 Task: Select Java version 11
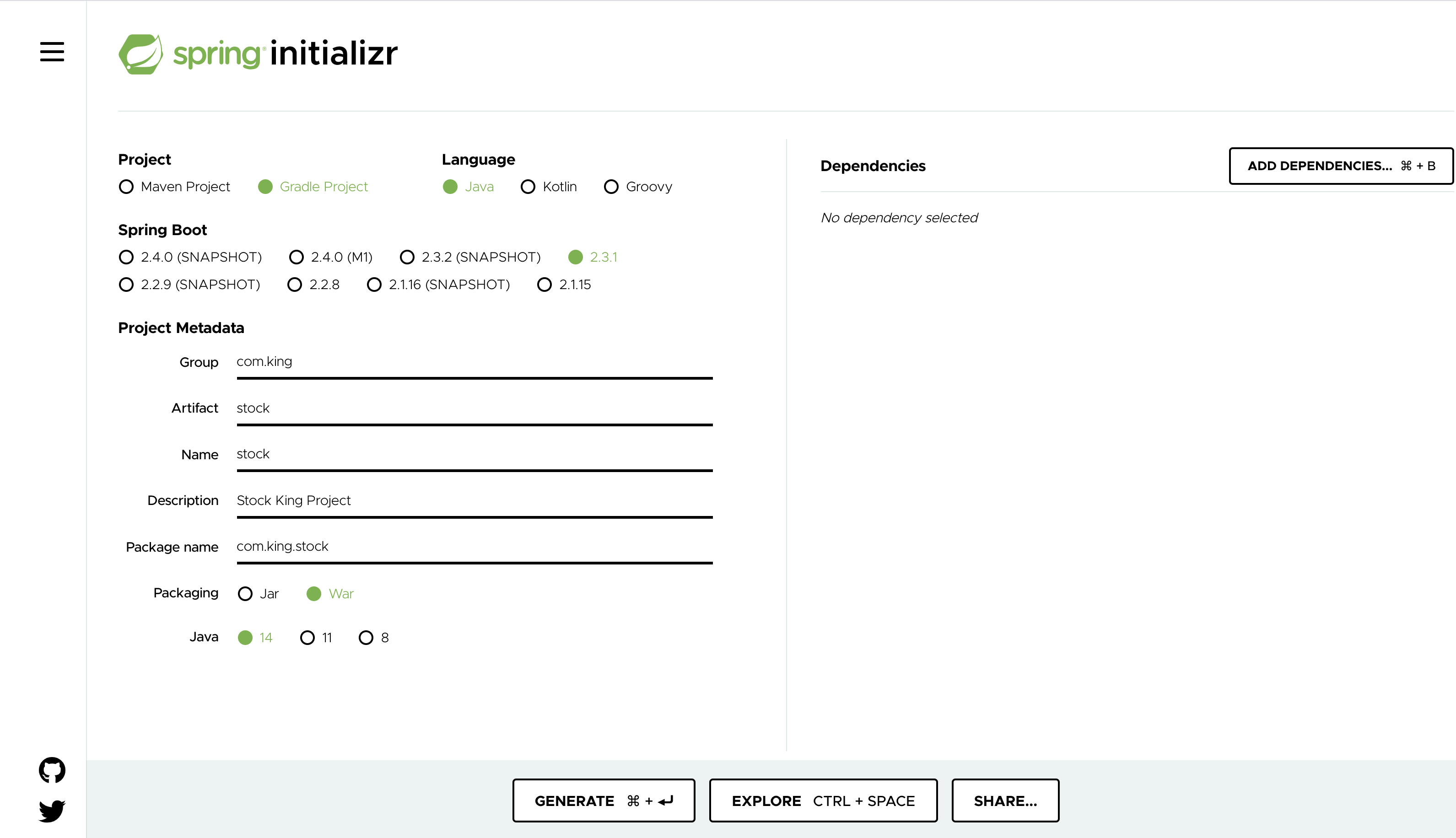(x=307, y=638)
